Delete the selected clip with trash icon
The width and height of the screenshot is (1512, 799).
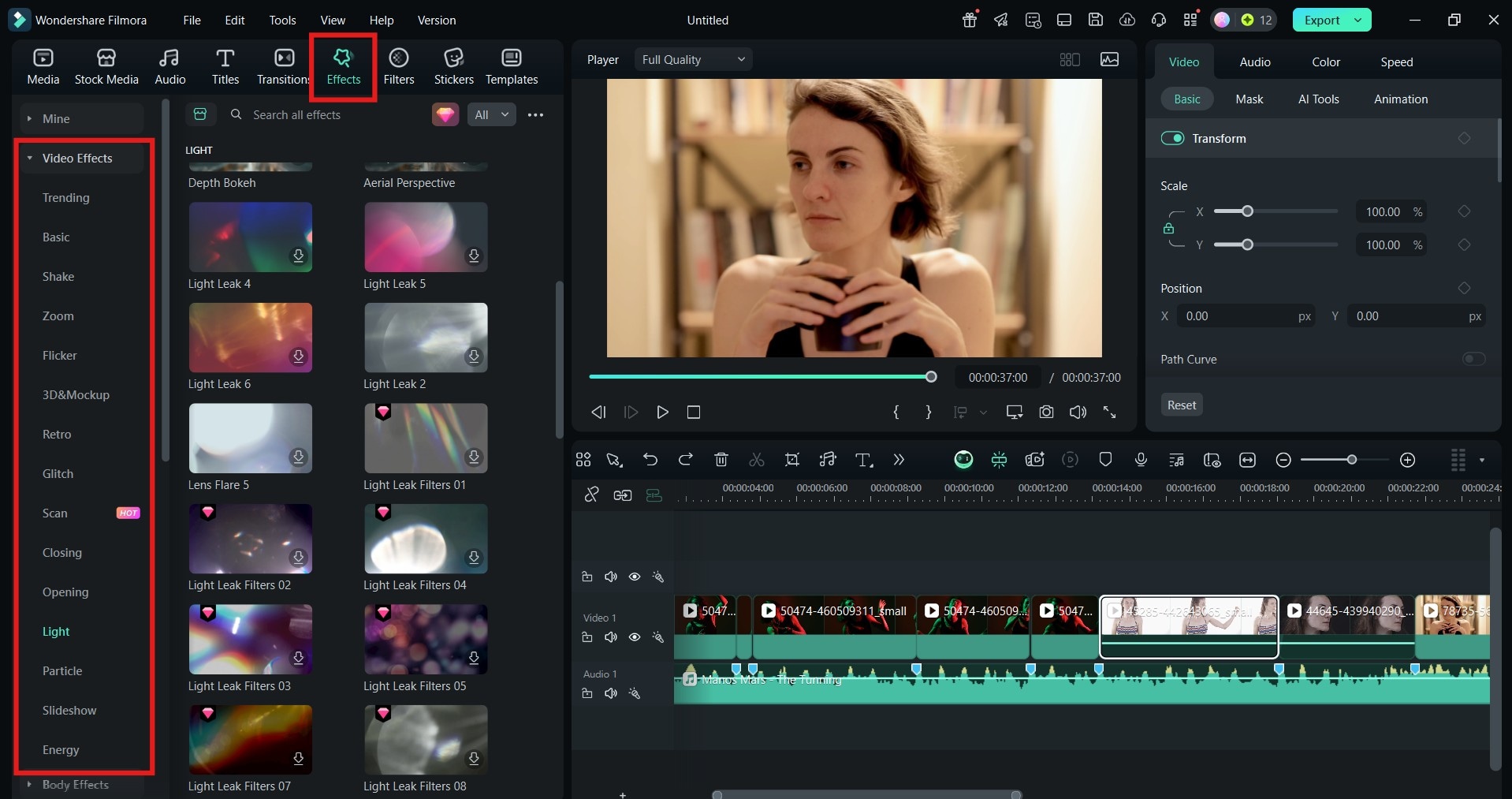point(721,460)
